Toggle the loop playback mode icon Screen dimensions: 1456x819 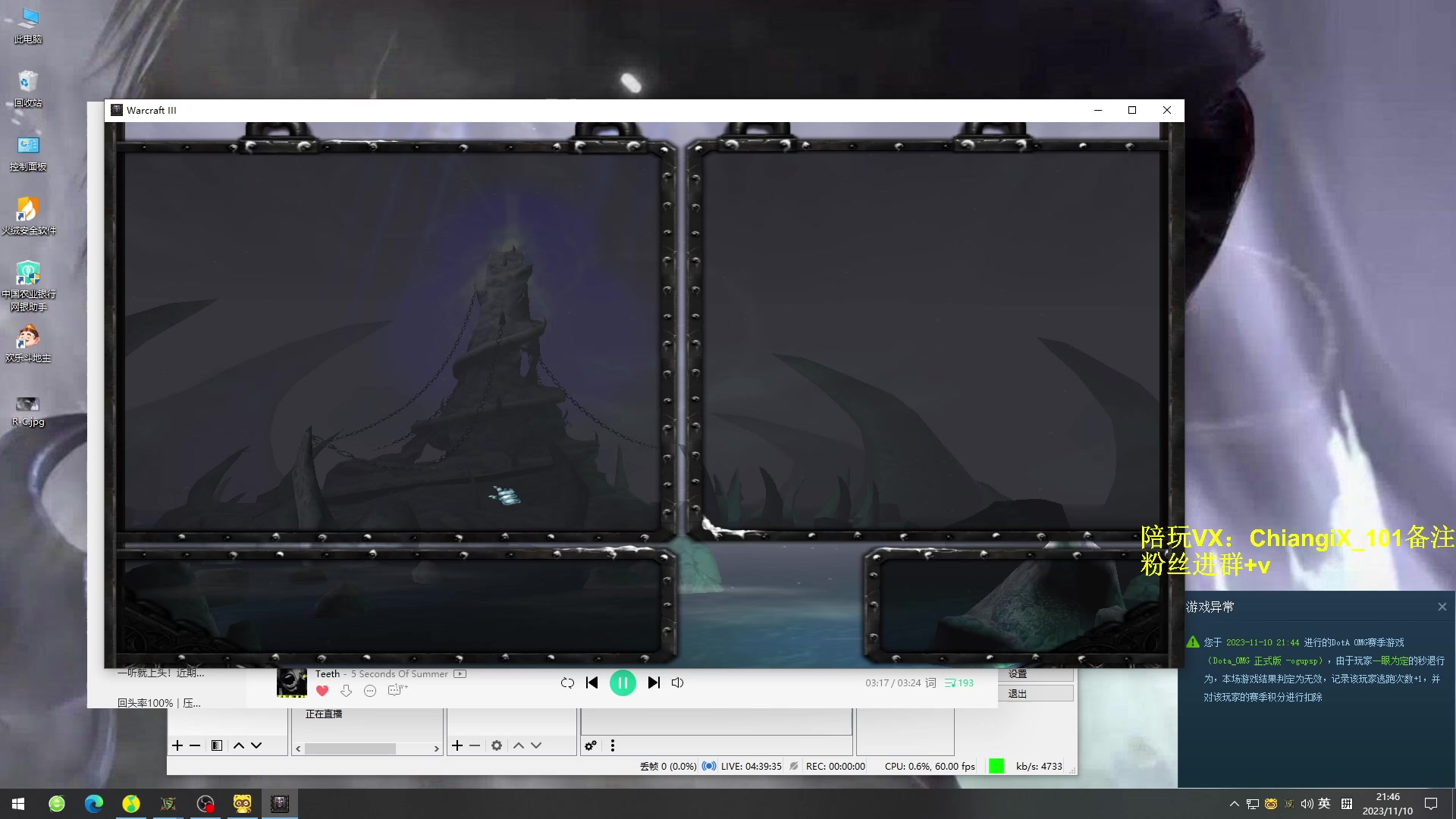tap(567, 682)
